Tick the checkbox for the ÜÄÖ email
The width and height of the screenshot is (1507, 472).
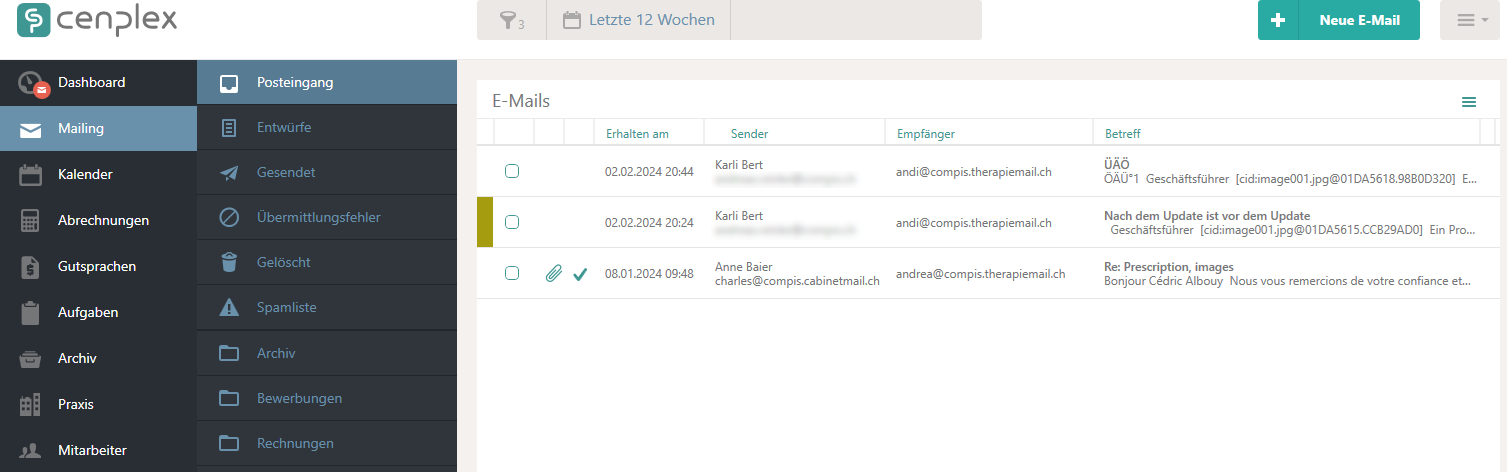coord(512,171)
